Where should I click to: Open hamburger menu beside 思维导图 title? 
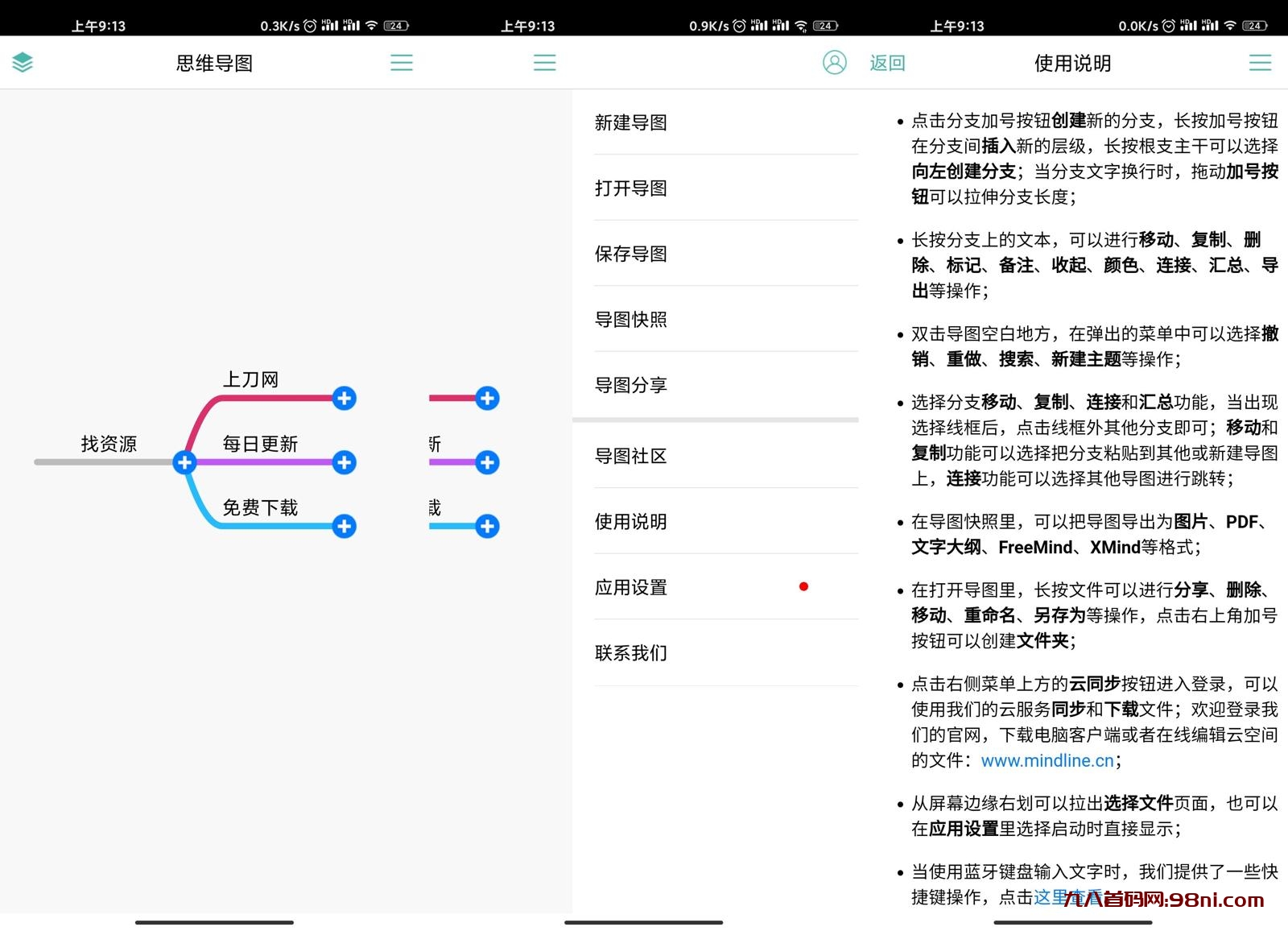(x=402, y=63)
